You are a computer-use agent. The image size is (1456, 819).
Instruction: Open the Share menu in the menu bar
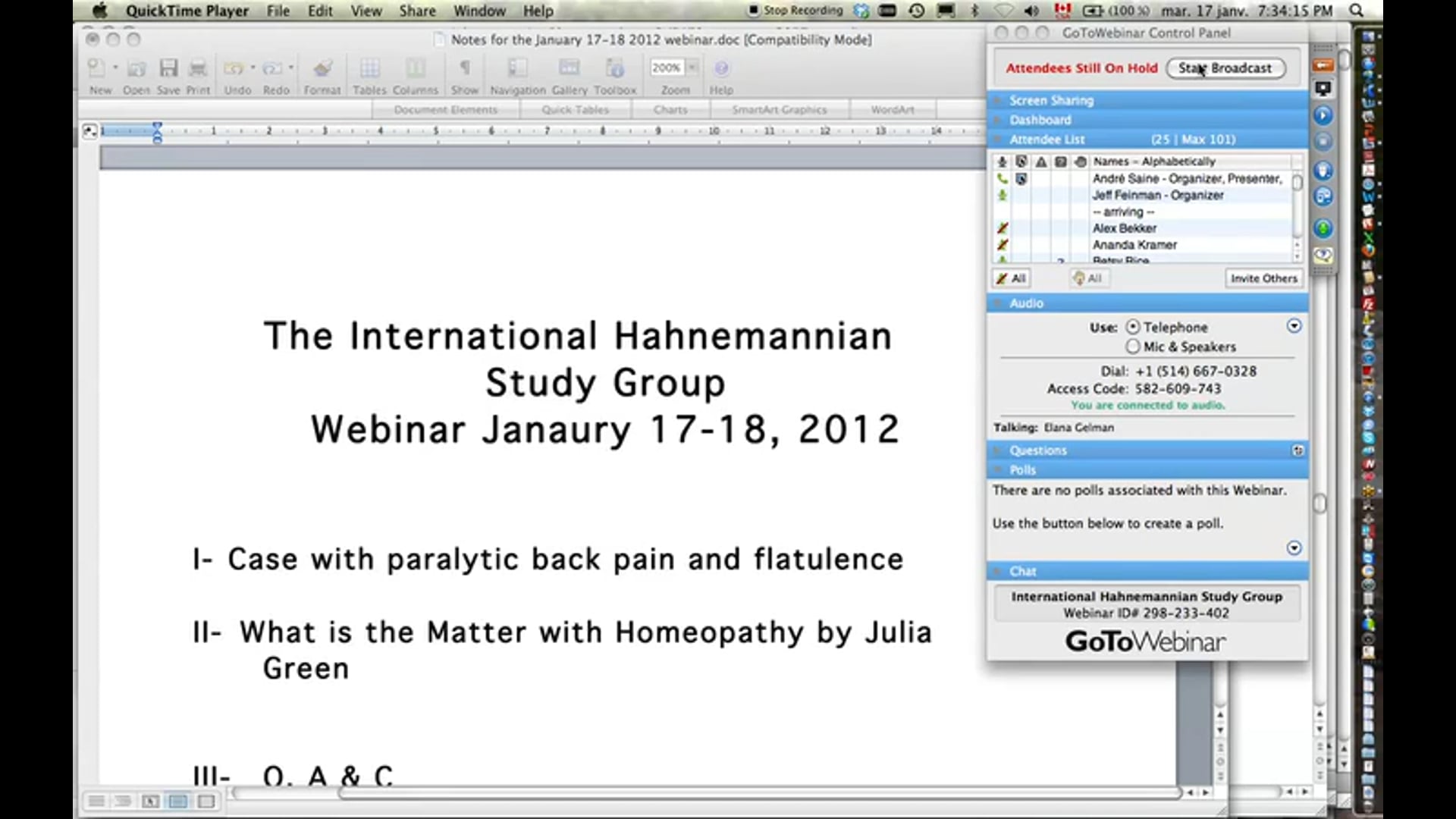(416, 11)
